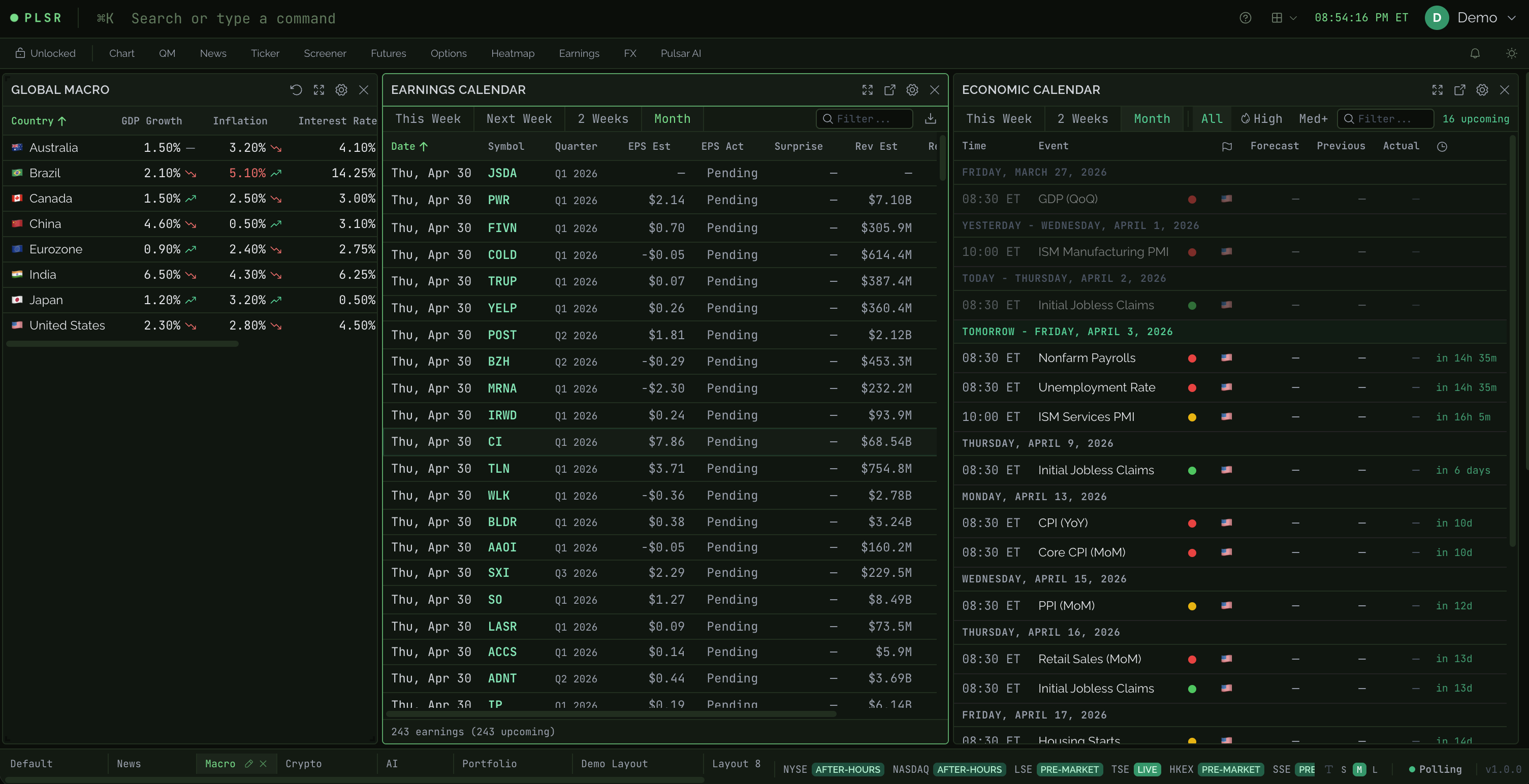The width and height of the screenshot is (1529, 784).
Task: Open the notifications bell
Action: tap(1475, 53)
